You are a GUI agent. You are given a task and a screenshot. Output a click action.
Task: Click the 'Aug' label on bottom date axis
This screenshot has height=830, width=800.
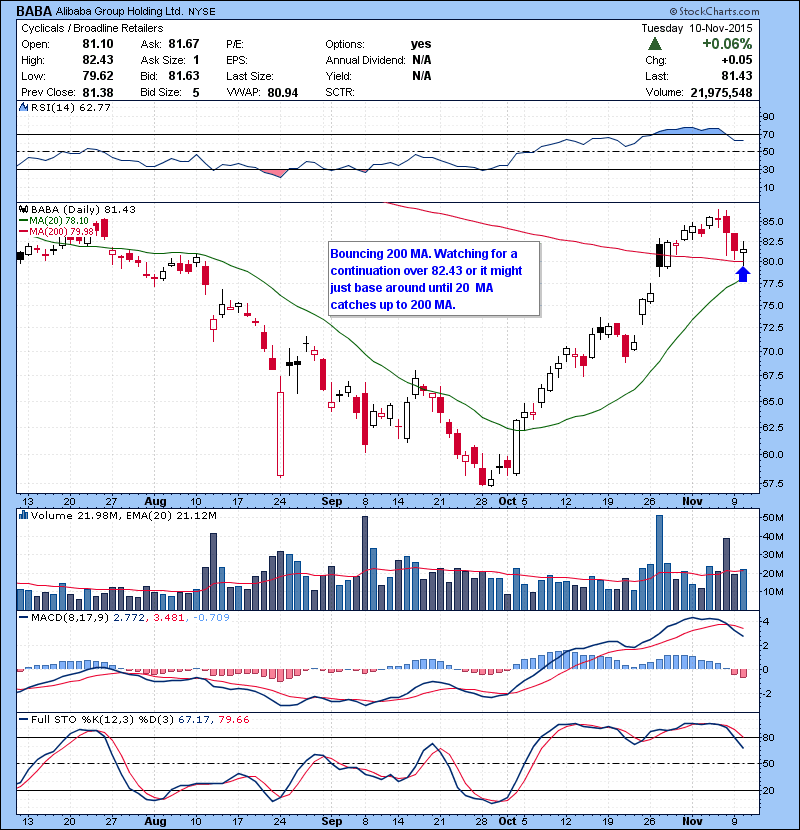pyautogui.click(x=155, y=821)
